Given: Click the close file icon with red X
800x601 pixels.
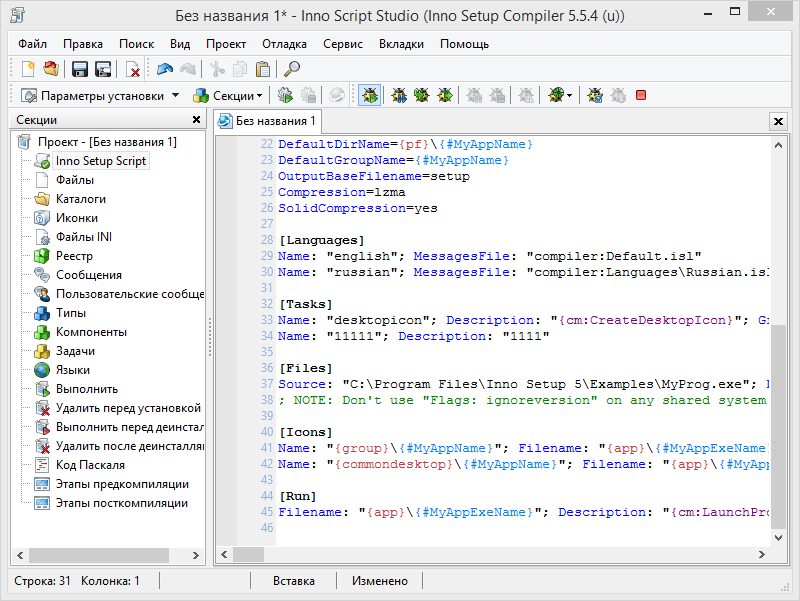Looking at the screenshot, I should [x=132, y=69].
